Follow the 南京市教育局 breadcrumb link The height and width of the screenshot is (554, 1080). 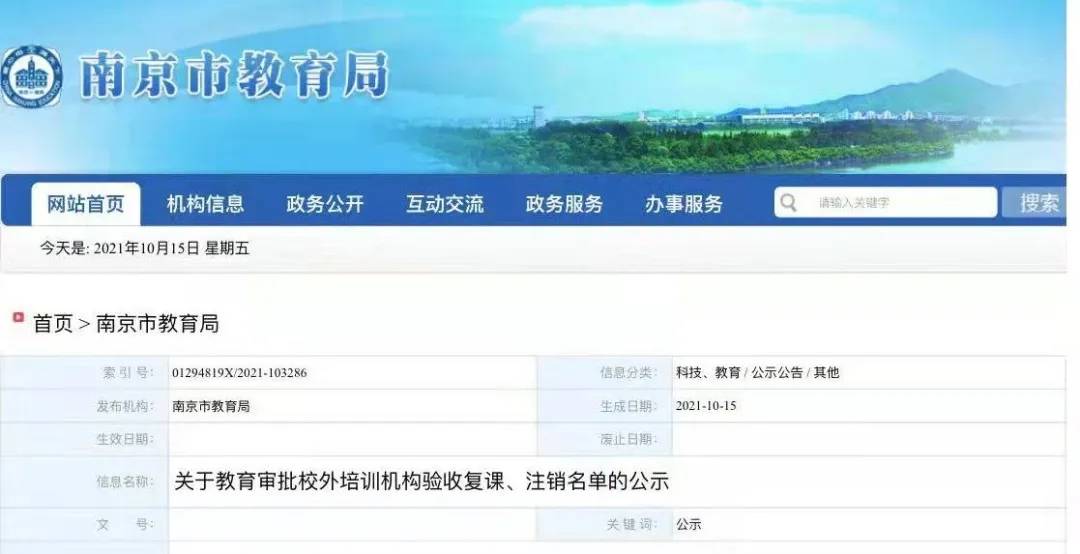[157, 323]
